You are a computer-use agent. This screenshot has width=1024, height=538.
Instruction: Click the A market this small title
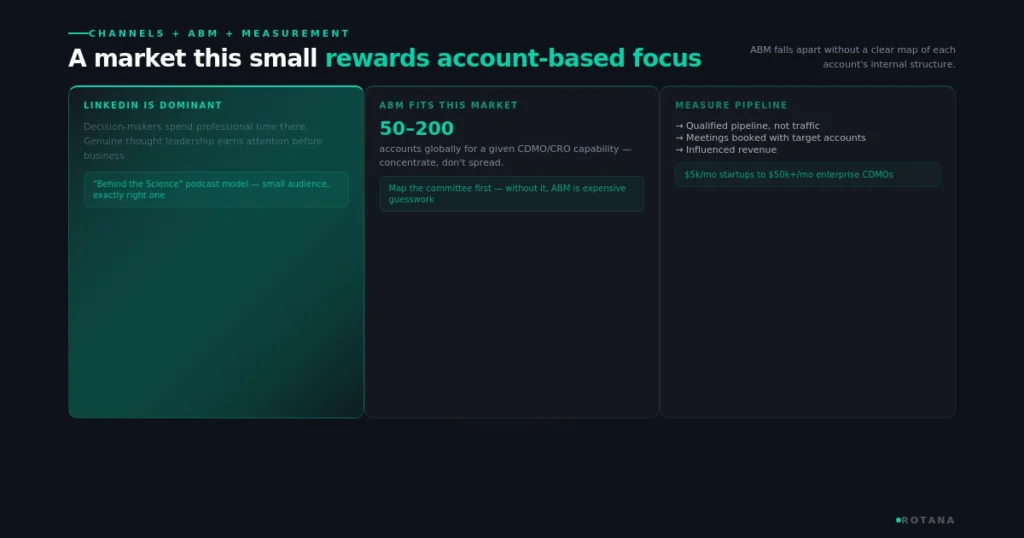[x=193, y=58]
